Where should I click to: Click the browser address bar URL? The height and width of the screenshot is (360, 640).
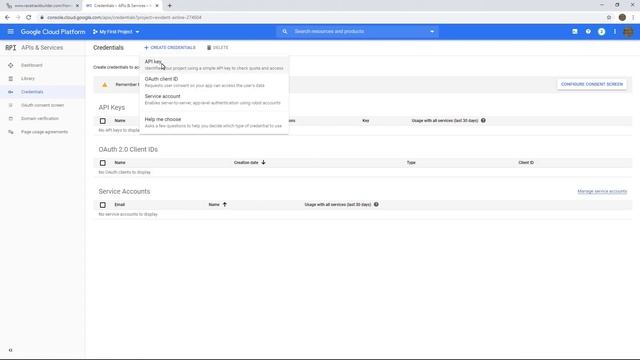click(124, 18)
